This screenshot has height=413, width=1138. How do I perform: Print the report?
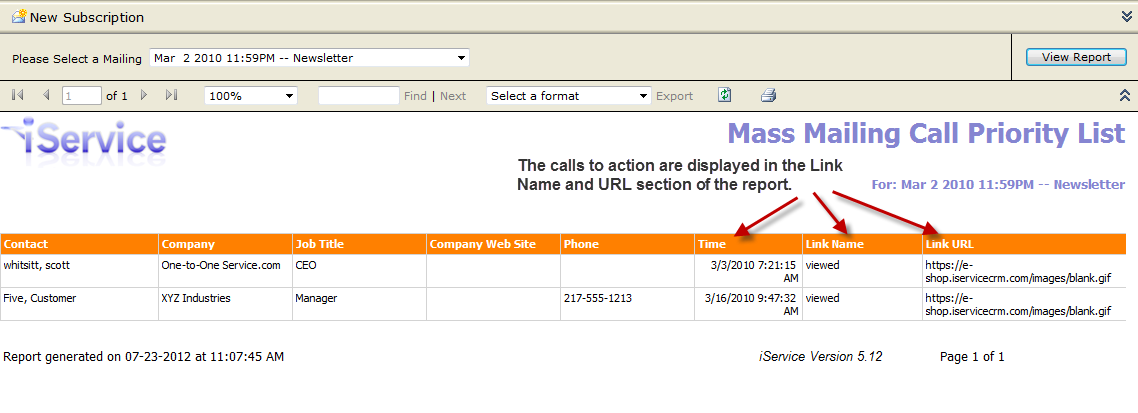(768, 96)
